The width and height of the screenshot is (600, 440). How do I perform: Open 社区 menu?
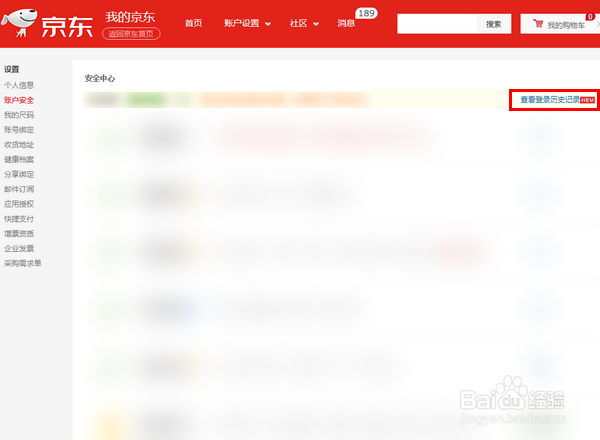click(298, 23)
